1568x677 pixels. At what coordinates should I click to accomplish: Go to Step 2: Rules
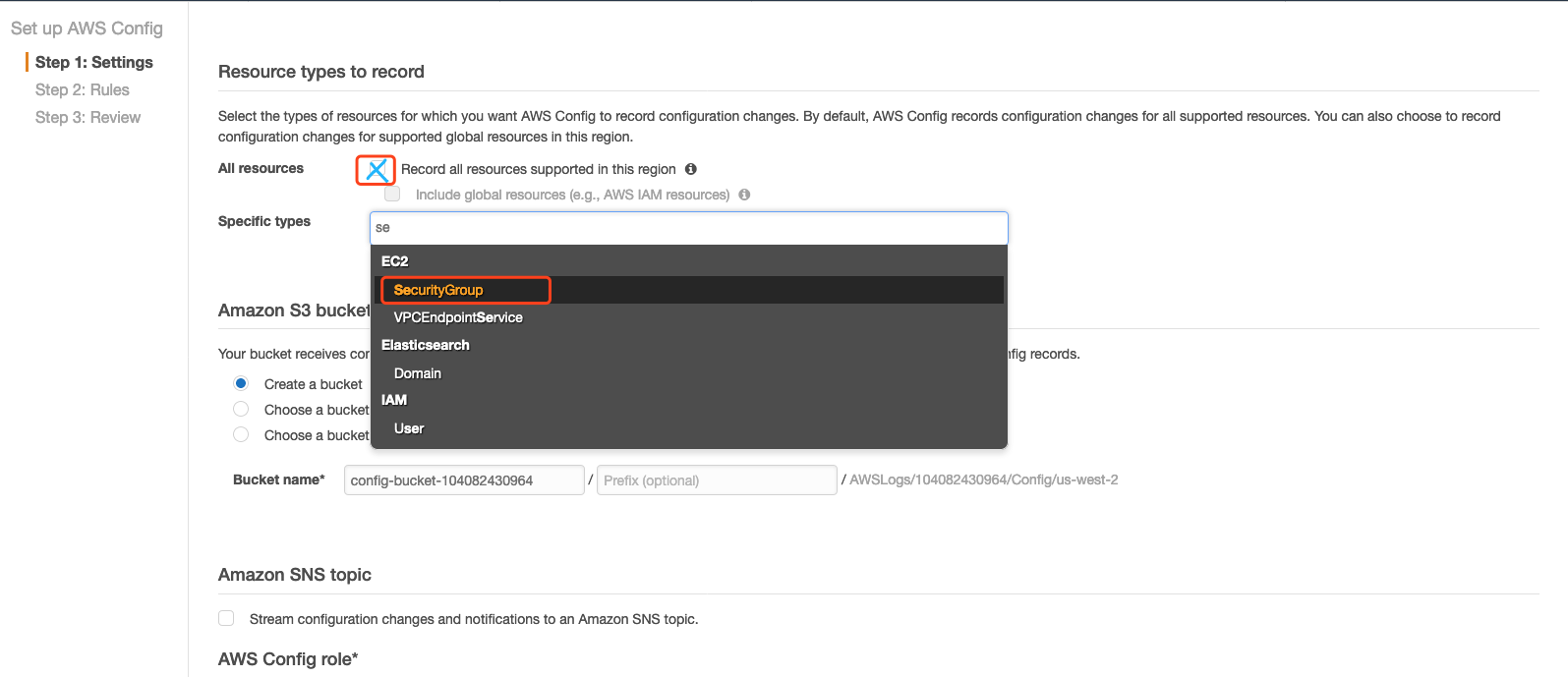point(83,89)
